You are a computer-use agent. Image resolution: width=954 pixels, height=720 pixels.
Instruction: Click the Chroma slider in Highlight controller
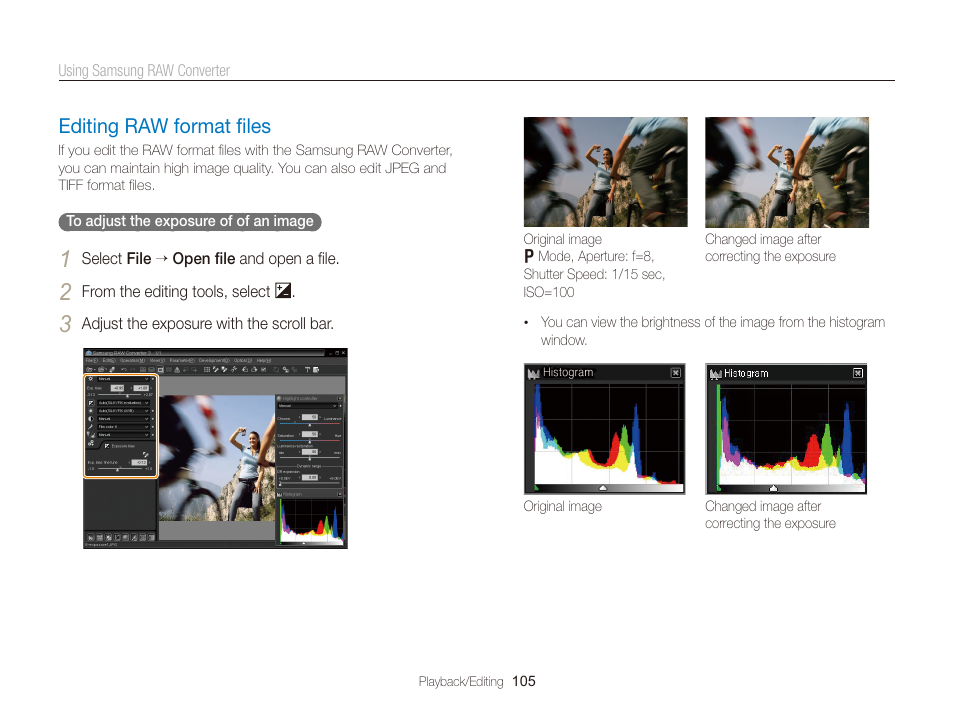pos(310,424)
